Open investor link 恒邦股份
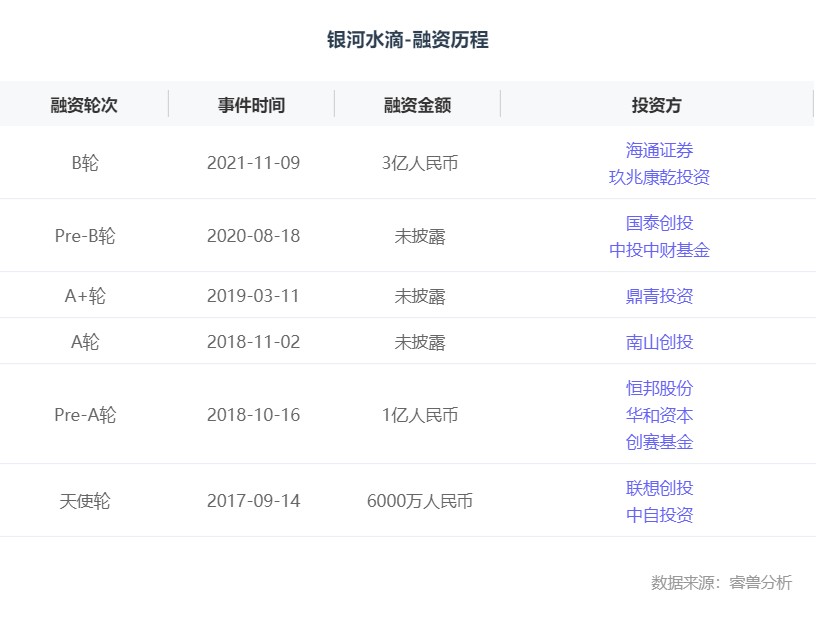This screenshot has height=624, width=816. [659, 388]
